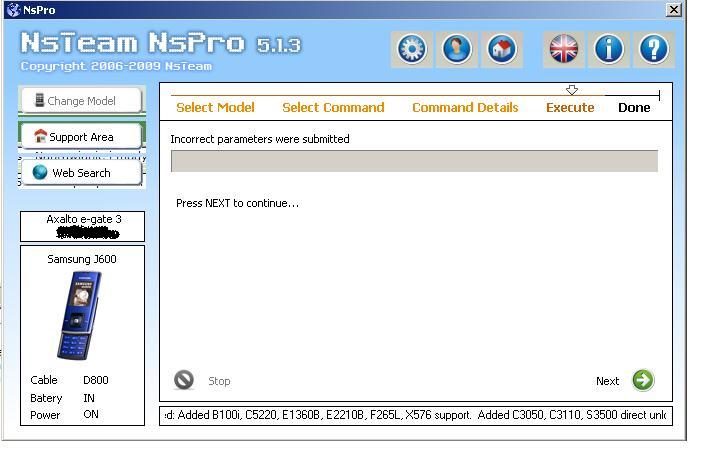Close the NsPro window
The height and width of the screenshot is (450, 720).
(673, 10)
